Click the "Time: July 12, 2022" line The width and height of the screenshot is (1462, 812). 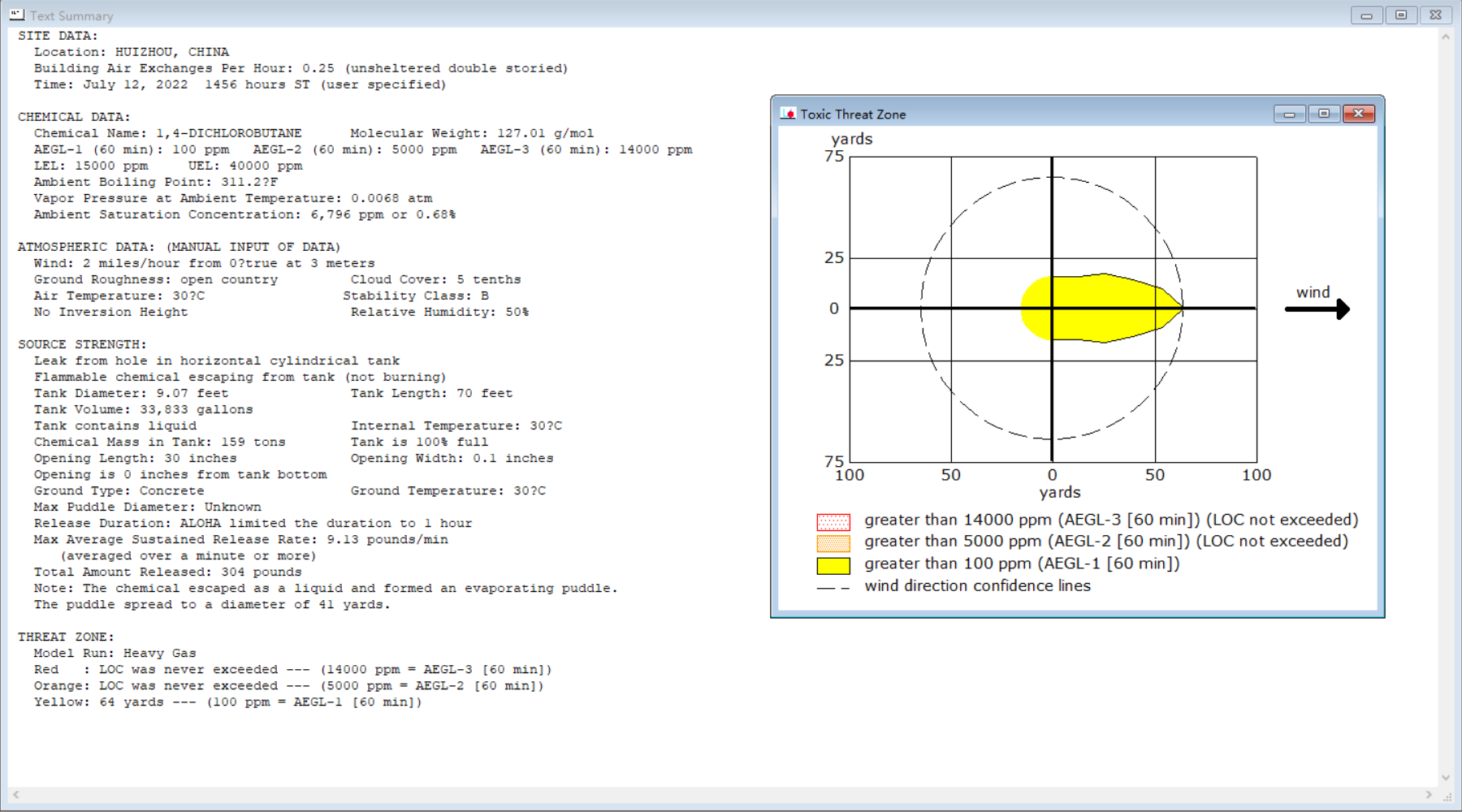coord(240,84)
